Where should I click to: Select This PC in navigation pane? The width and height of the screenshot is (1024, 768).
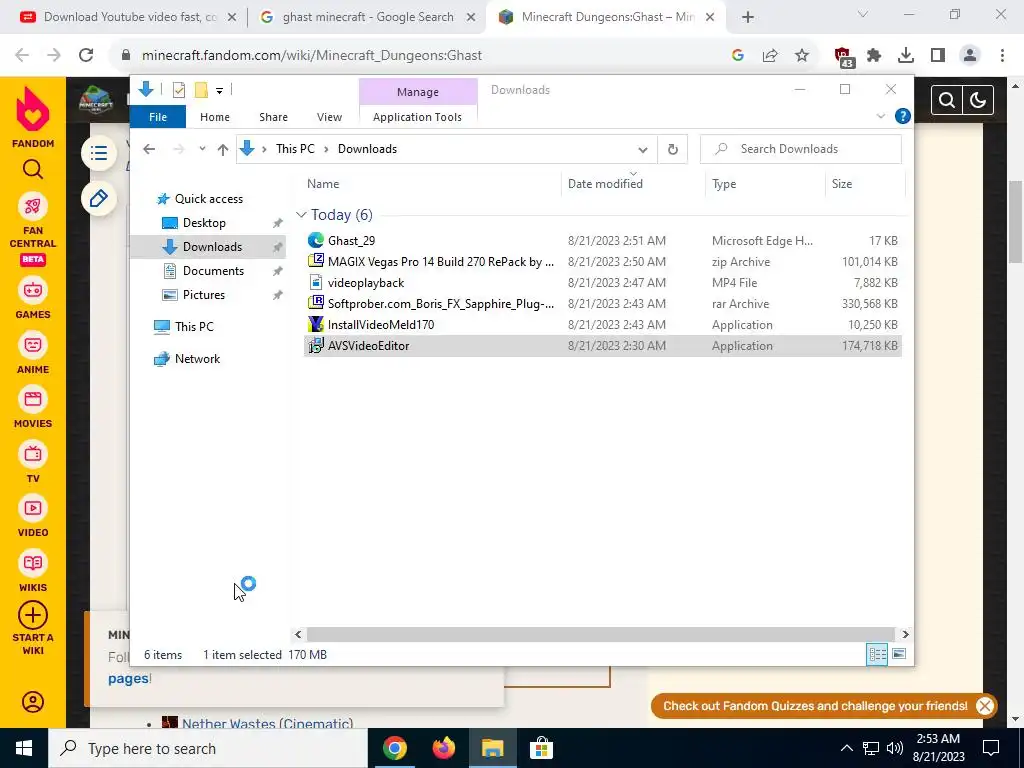point(194,327)
